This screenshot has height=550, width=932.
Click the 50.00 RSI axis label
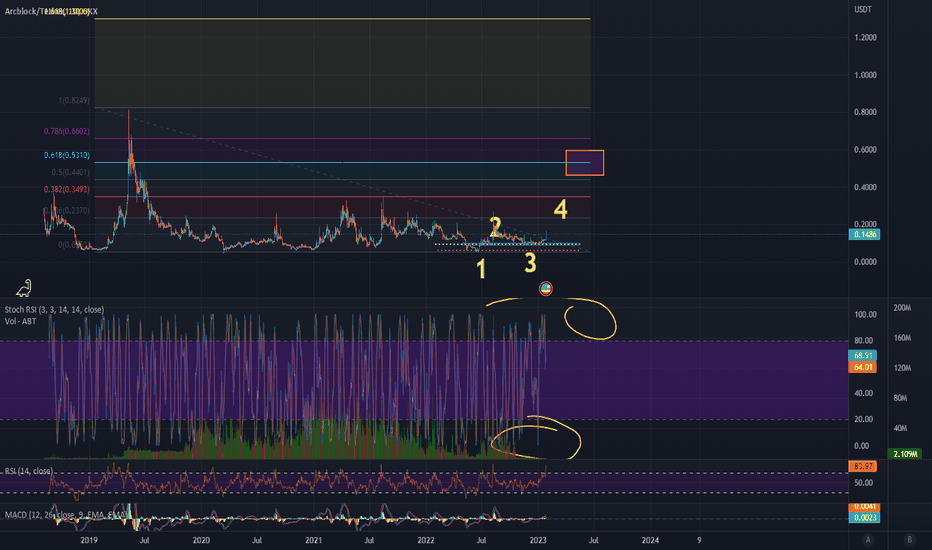pyautogui.click(x=863, y=483)
